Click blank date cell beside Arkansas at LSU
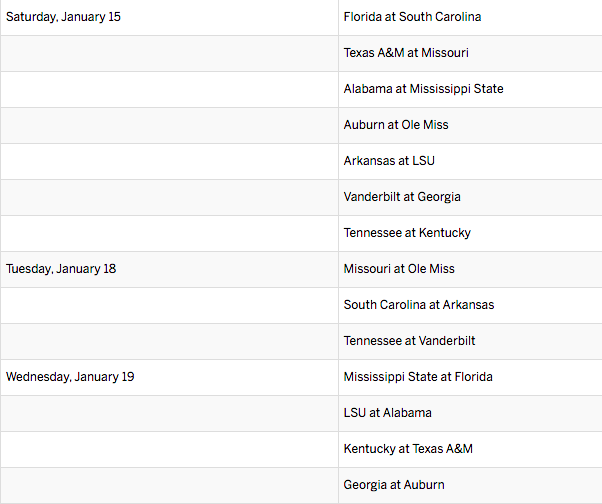602x504 pixels. 169,161
